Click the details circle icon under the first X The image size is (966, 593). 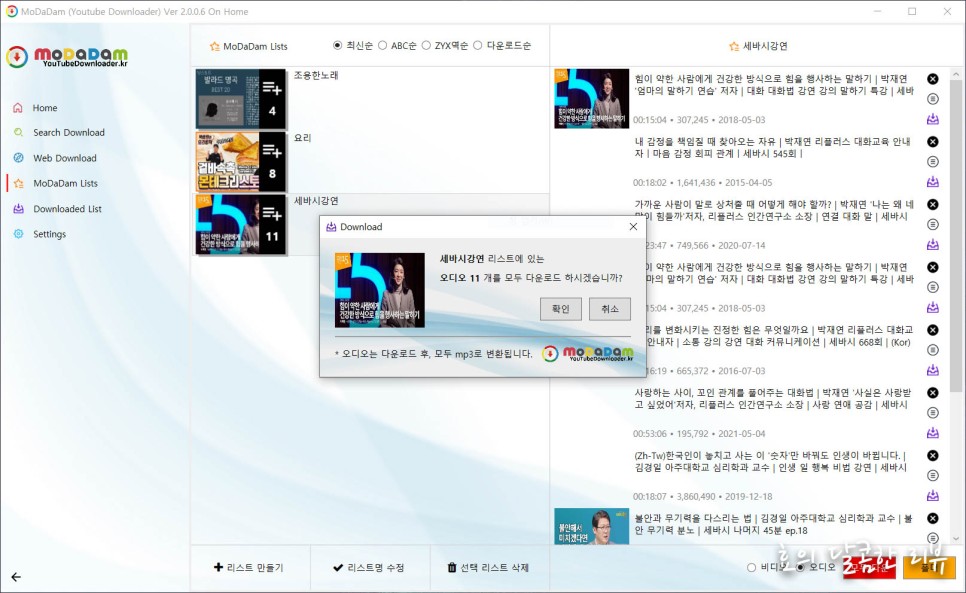click(933, 99)
